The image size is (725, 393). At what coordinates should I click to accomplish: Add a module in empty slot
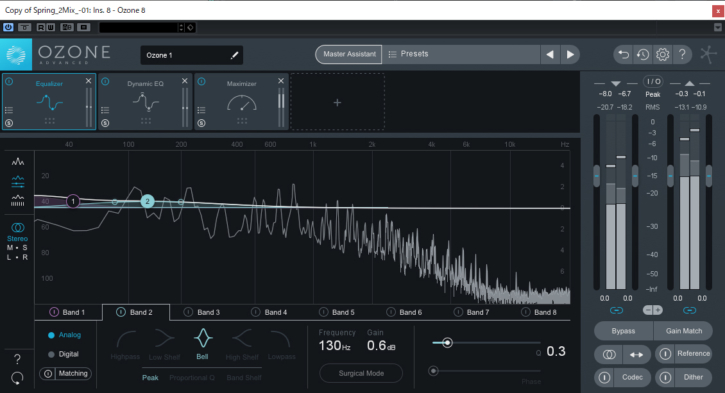pos(337,102)
